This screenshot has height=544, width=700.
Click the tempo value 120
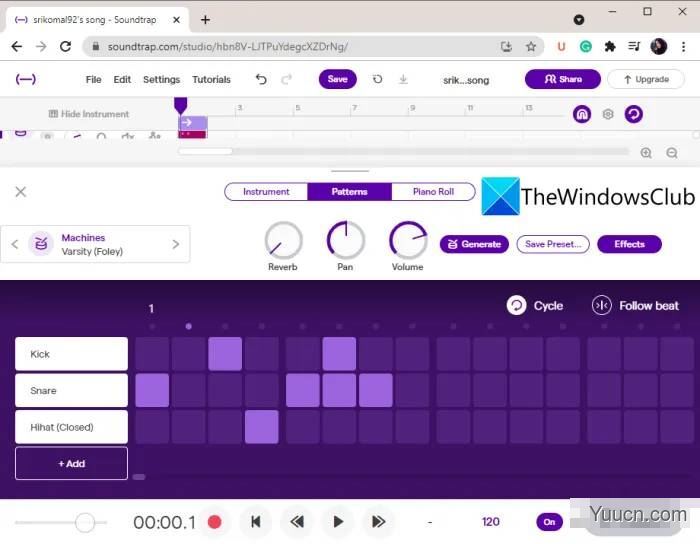point(491,522)
